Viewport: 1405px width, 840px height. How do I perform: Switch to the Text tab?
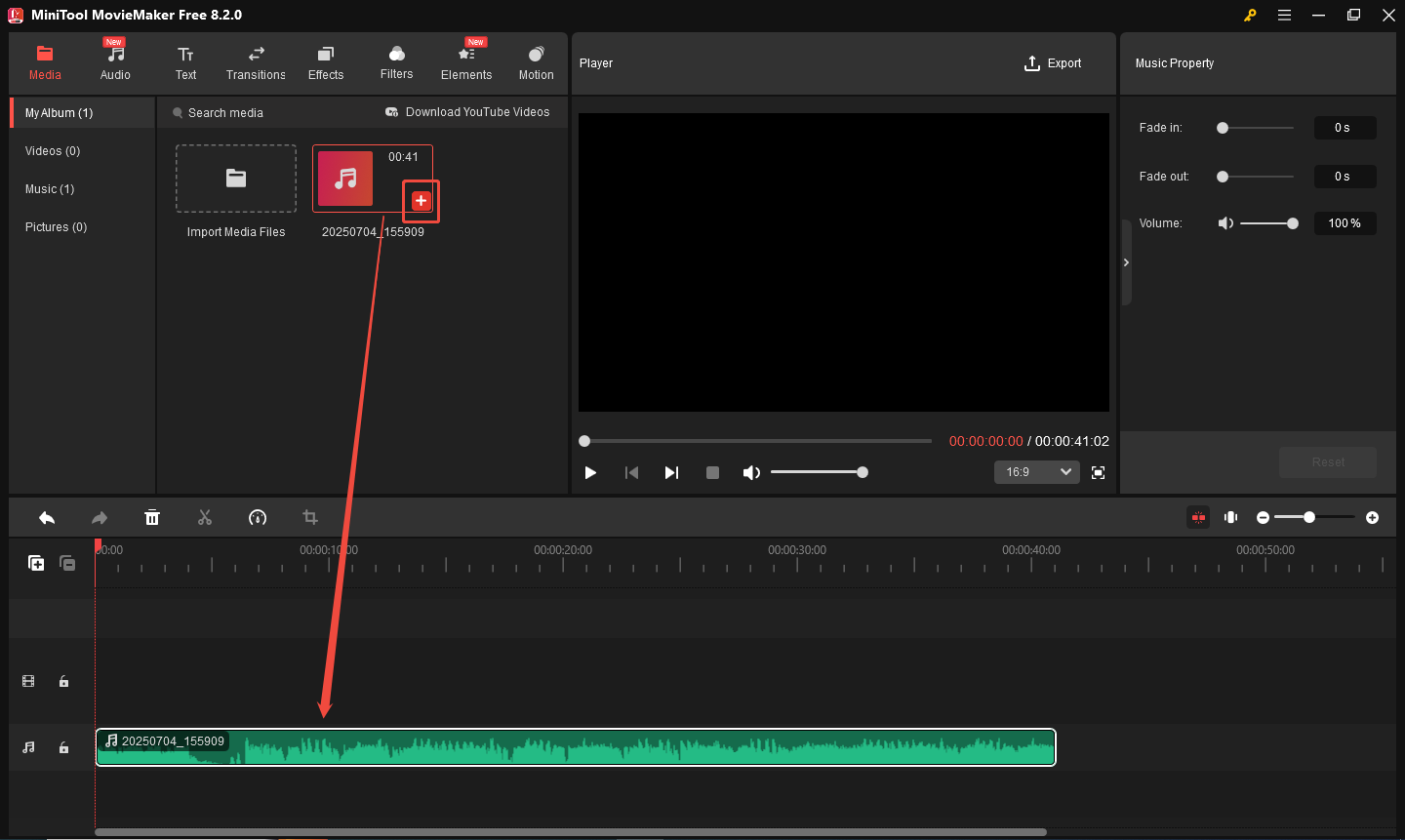[x=185, y=63]
